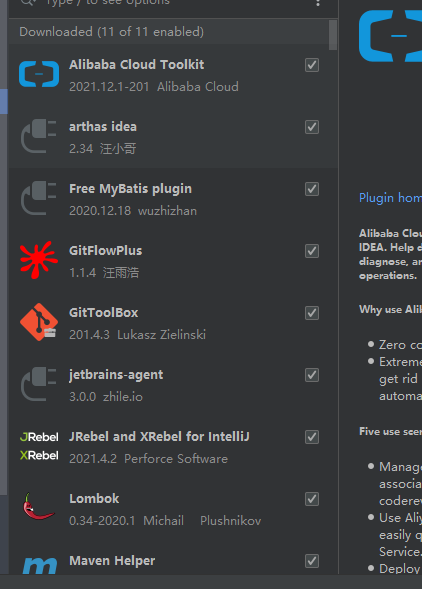Uncheck the arthas idea plugin checkbox
The image size is (422, 589).
point(312,127)
